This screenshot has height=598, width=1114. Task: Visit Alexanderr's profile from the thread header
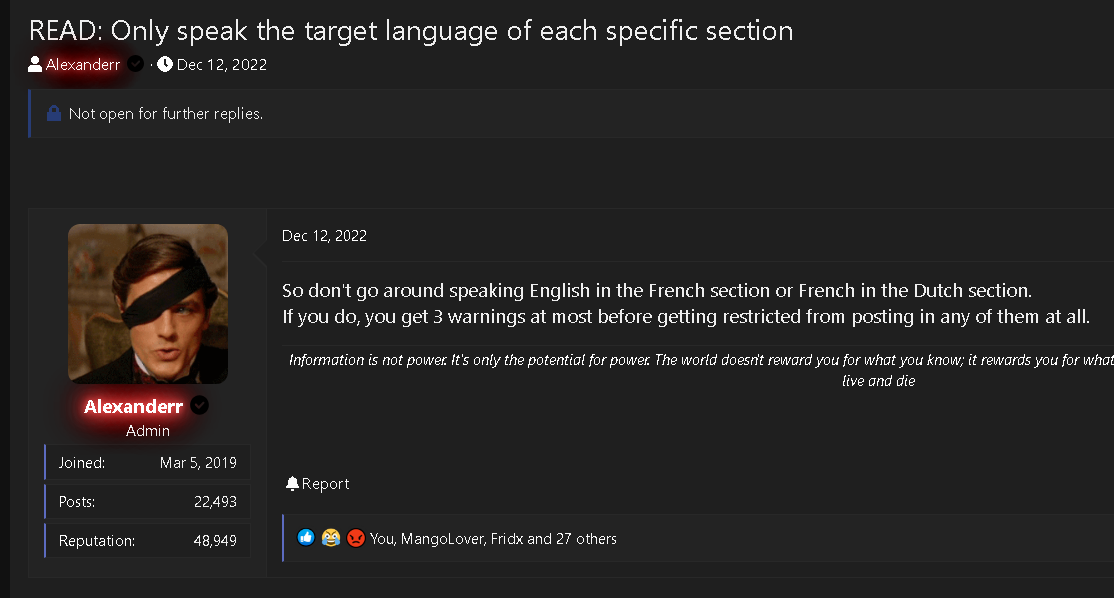click(81, 64)
